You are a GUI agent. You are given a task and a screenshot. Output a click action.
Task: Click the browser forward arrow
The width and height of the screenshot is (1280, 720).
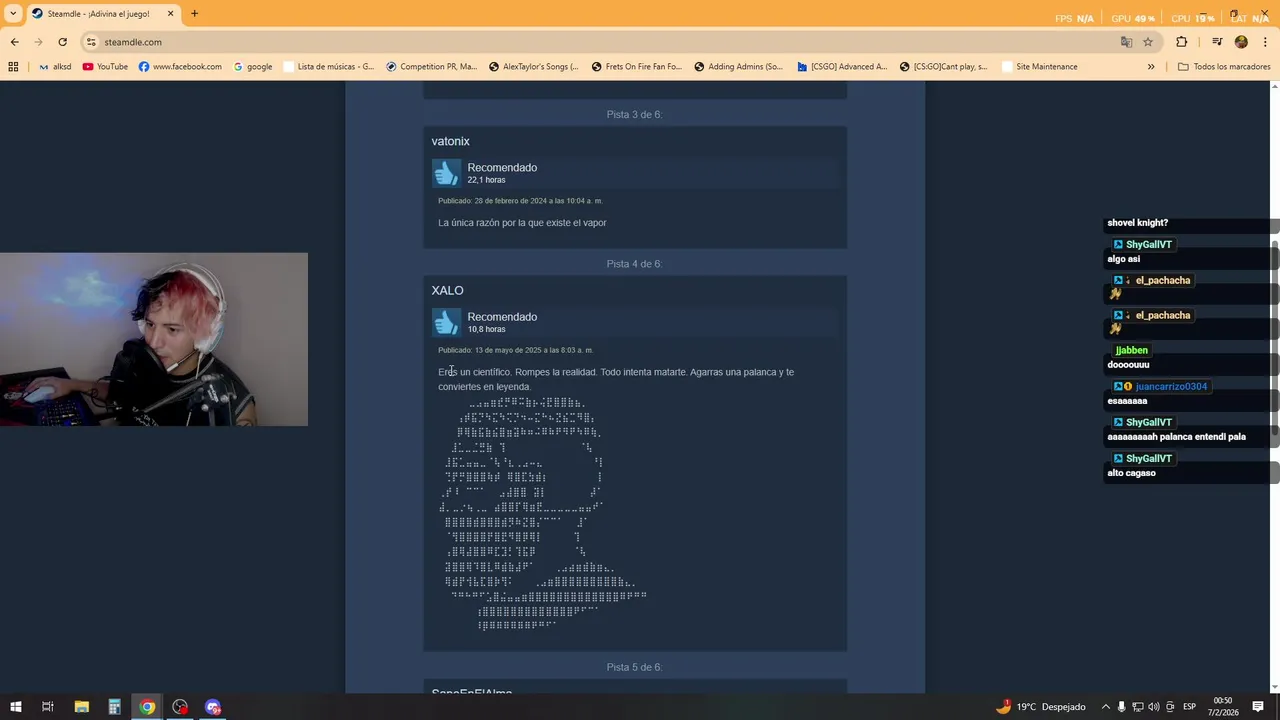pos(38,42)
